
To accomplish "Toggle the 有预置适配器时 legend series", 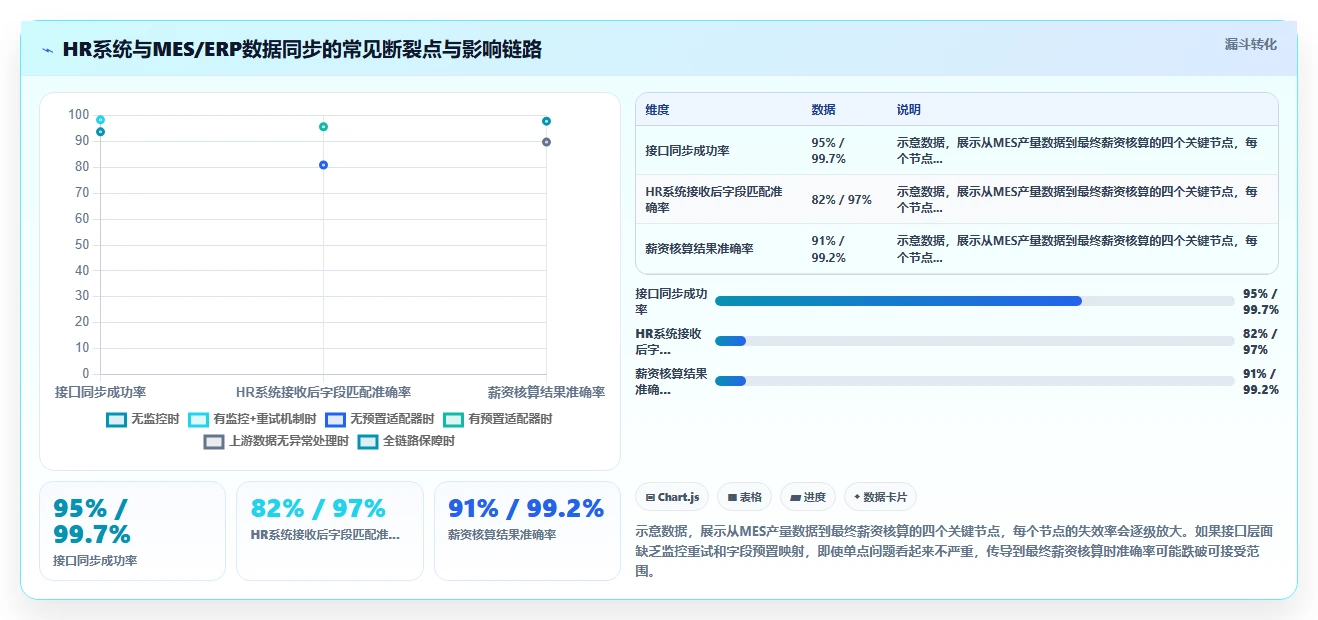I will [x=497, y=419].
